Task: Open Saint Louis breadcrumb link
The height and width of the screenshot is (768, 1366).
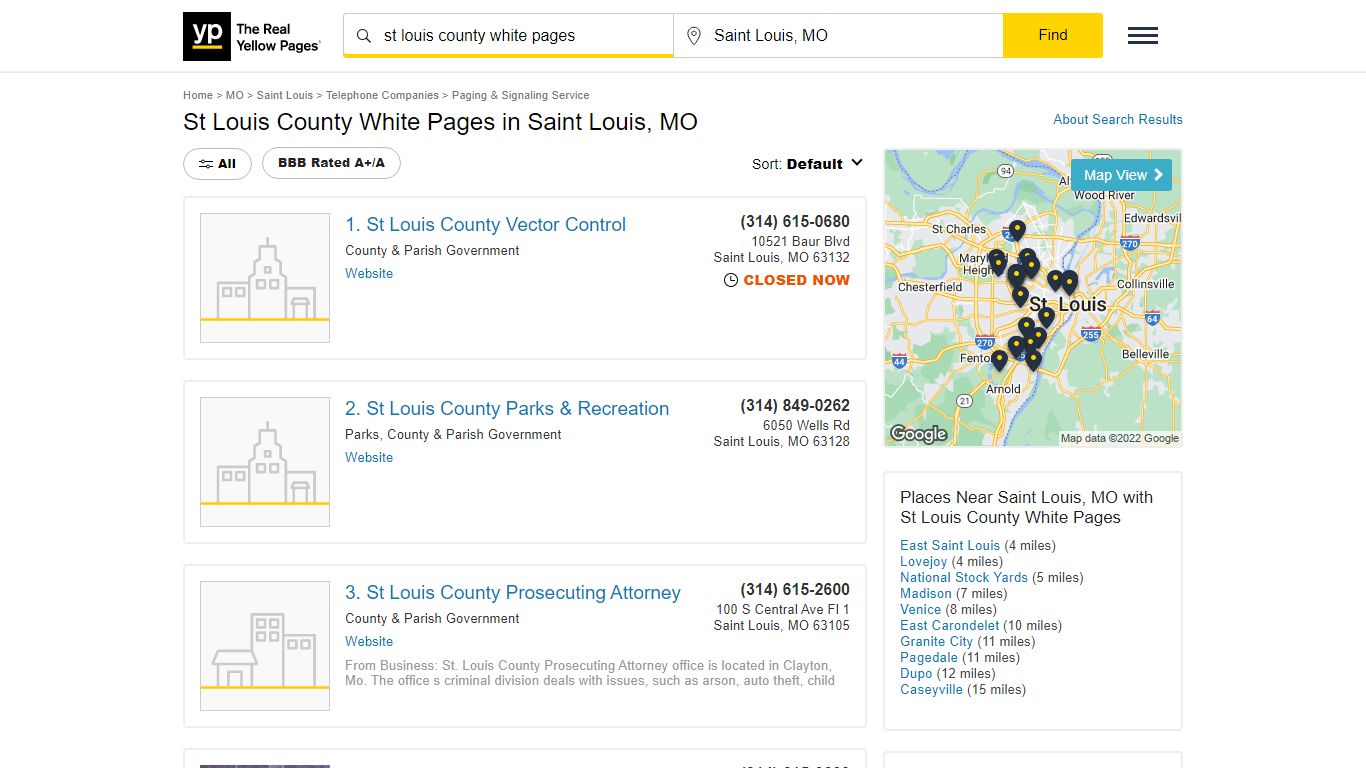Action: (x=285, y=95)
